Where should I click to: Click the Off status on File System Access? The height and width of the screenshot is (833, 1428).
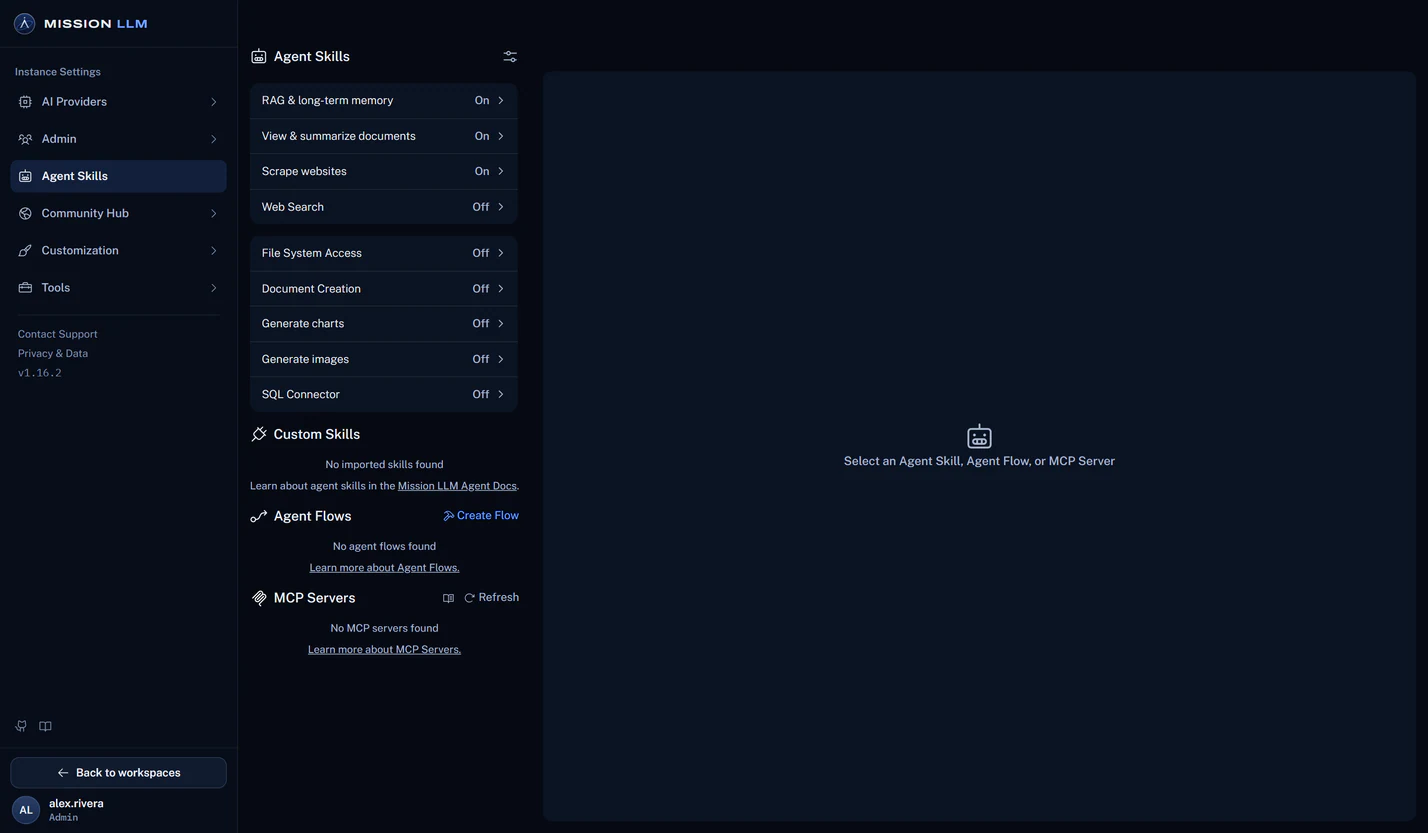point(481,253)
